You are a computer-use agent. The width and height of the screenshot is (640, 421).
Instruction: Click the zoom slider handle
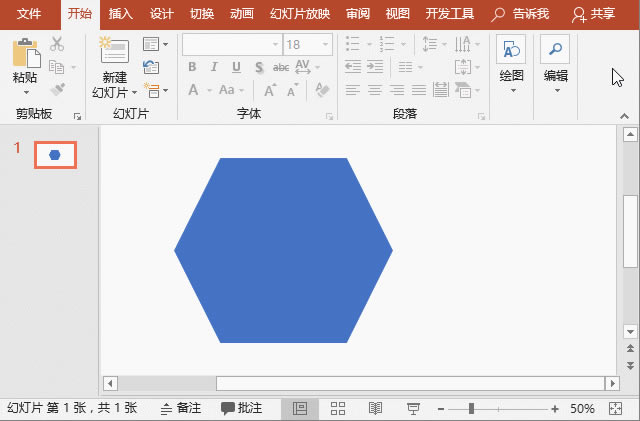[471, 408]
